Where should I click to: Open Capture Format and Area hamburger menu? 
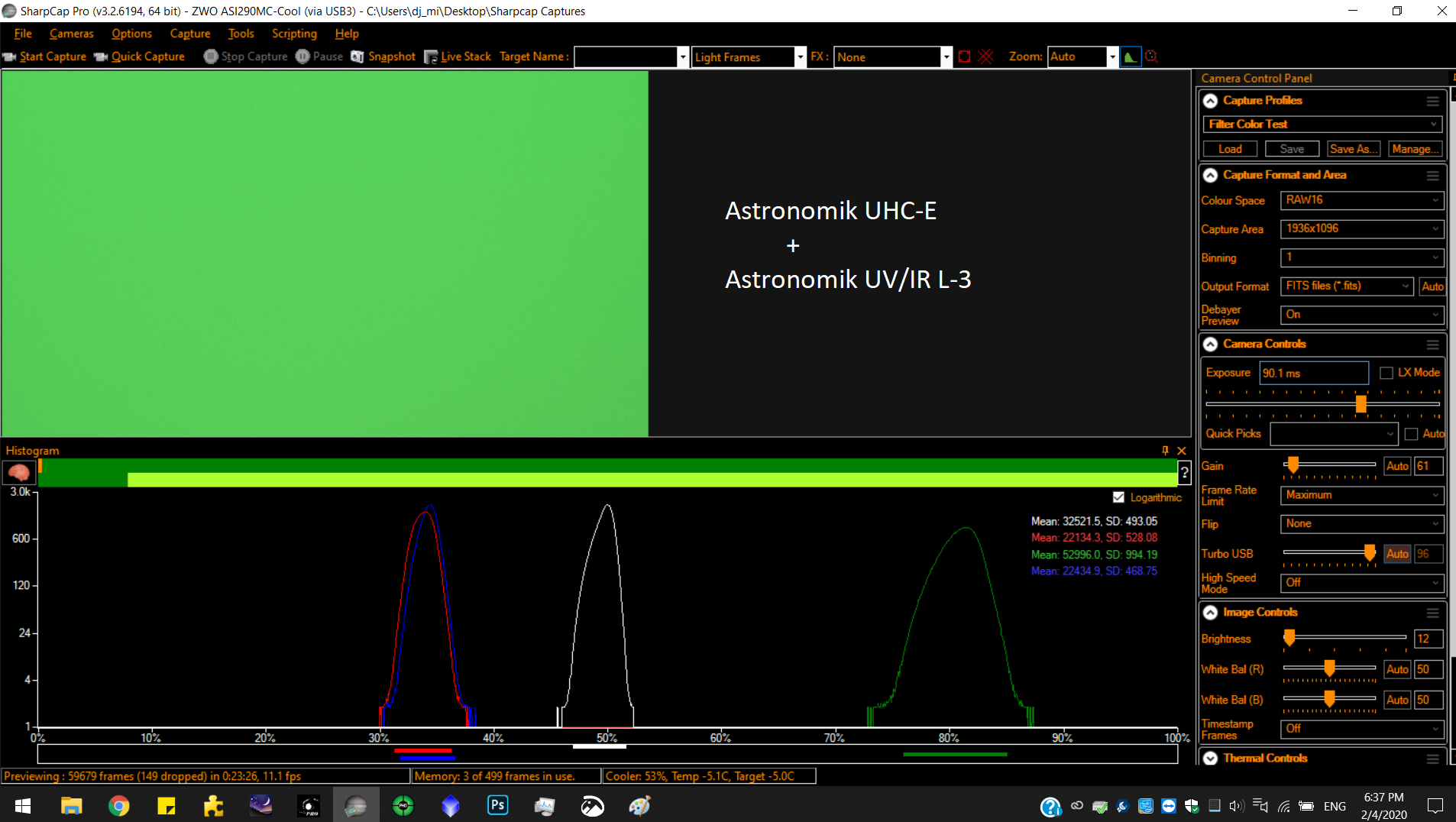point(1432,176)
